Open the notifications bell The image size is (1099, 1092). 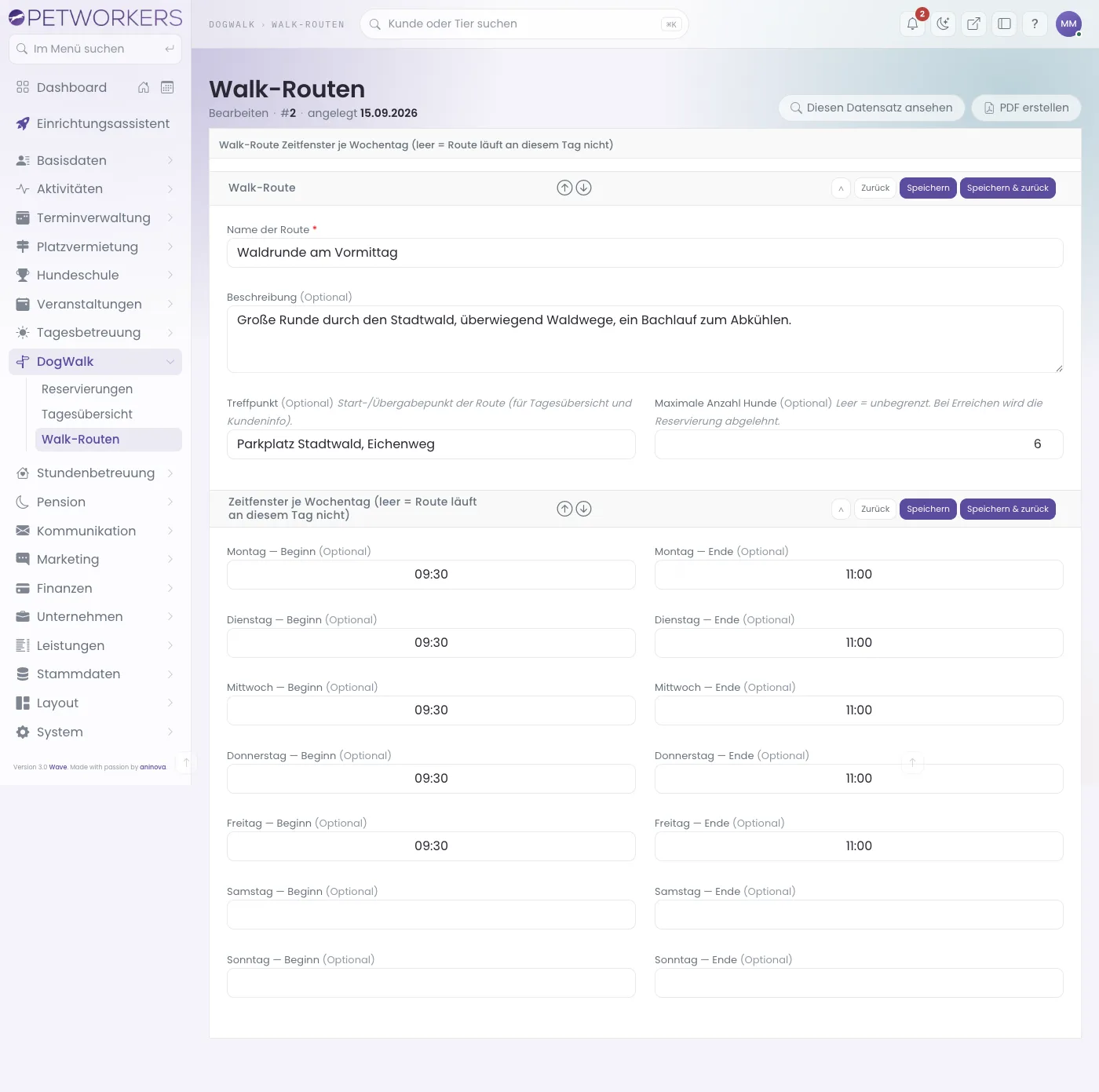point(912,24)
